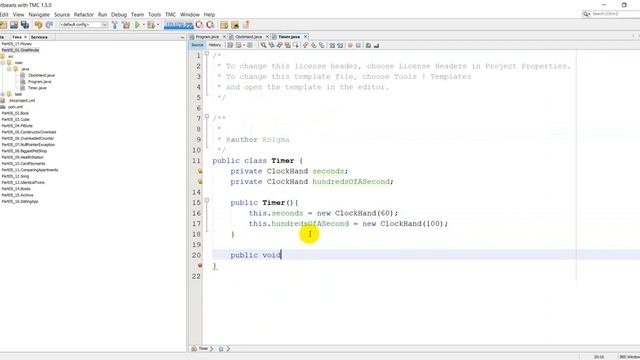640x360 pixels.
Task: Collapse the main folder node
Action: (x=3, y=63)
